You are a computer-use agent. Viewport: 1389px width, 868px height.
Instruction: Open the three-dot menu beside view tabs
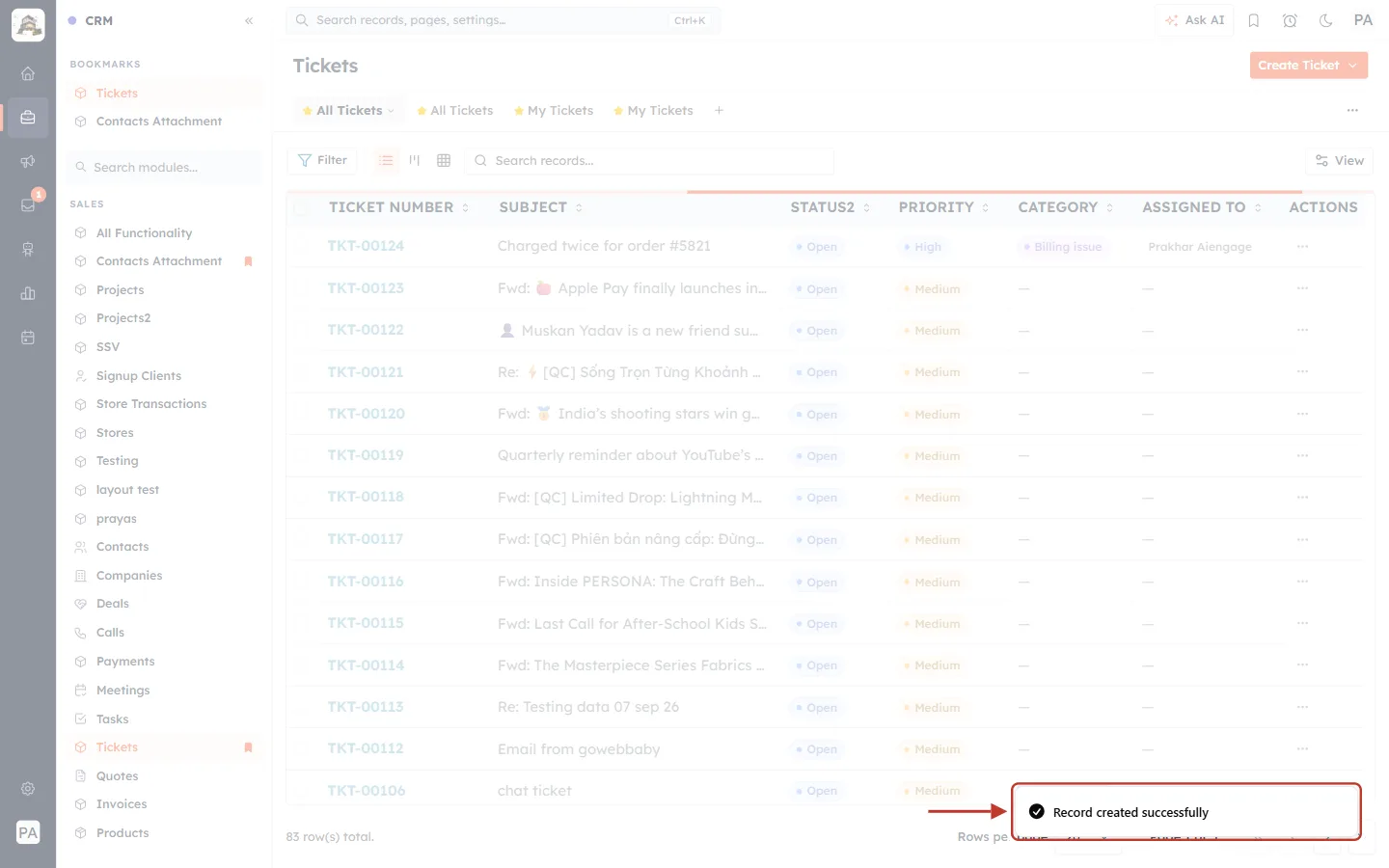pyautogui.click(x=1352, y=111)
